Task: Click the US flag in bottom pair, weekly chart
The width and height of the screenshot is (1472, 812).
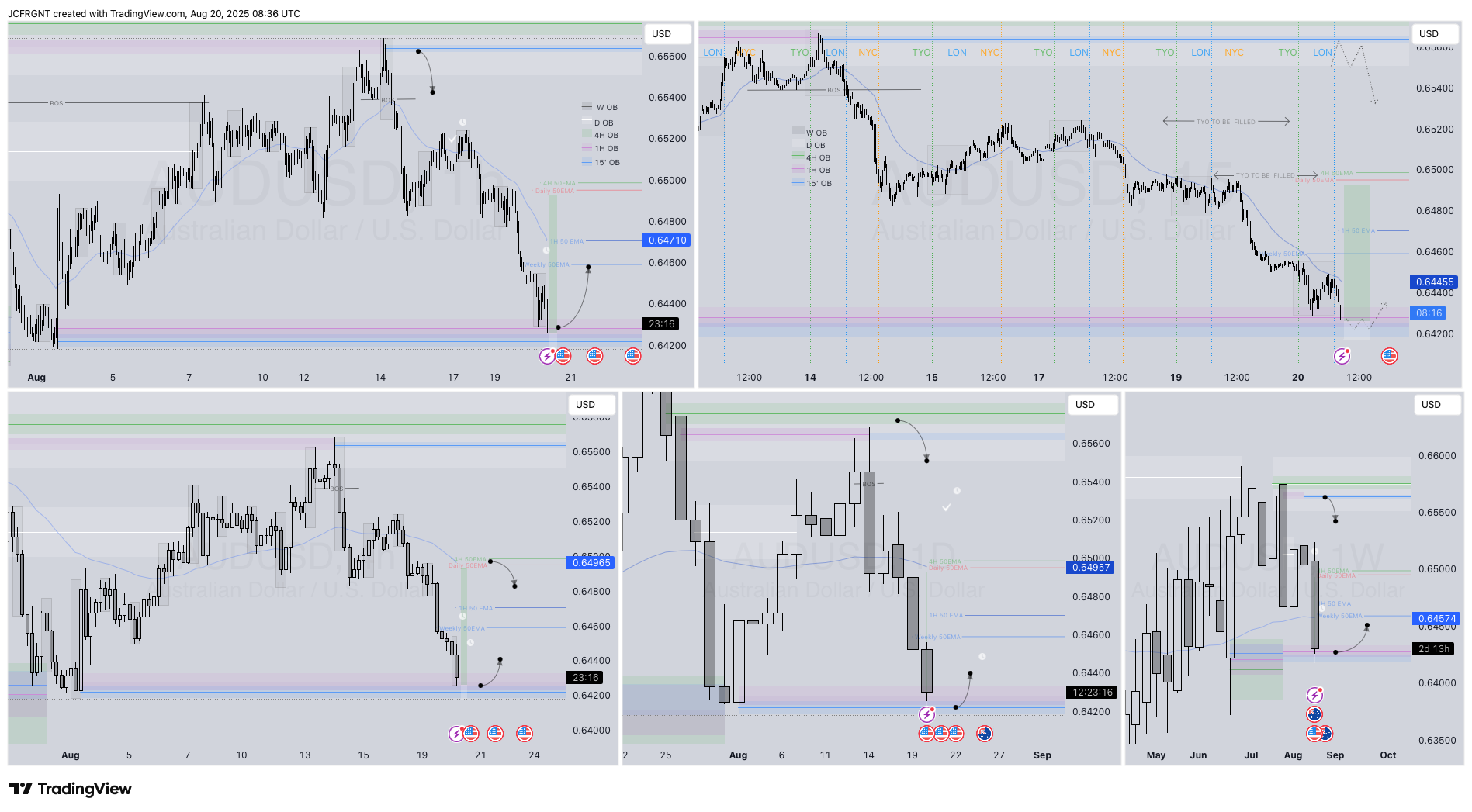Action: click(x=1314, y=734)
